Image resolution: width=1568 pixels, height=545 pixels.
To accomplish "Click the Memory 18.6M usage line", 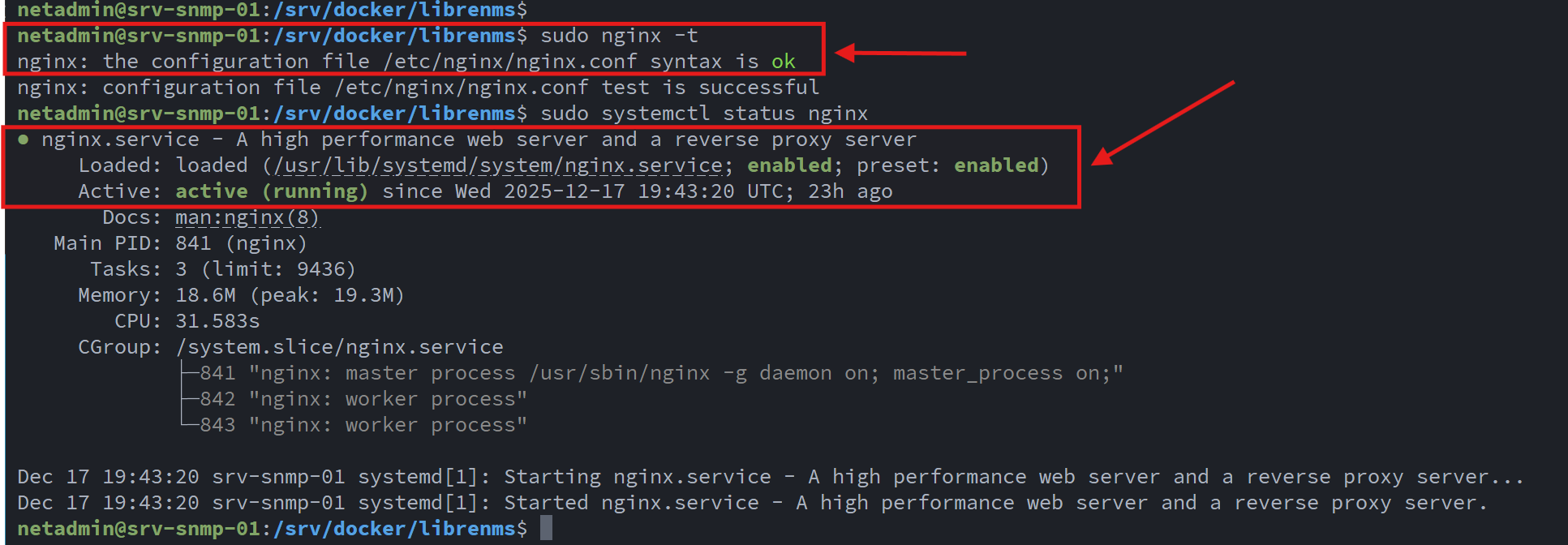I will click(x=241, y=295).
